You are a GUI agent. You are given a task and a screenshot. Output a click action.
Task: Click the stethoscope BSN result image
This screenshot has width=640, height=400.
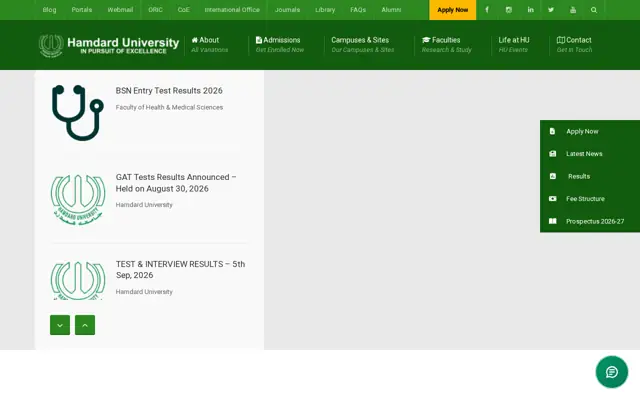(x=78, y=113)
